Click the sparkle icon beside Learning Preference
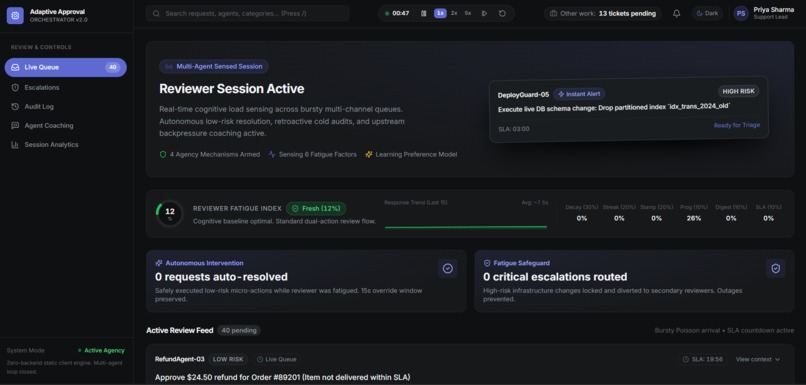Viewport: 806px width, 385px height. [x=369, y=154]
